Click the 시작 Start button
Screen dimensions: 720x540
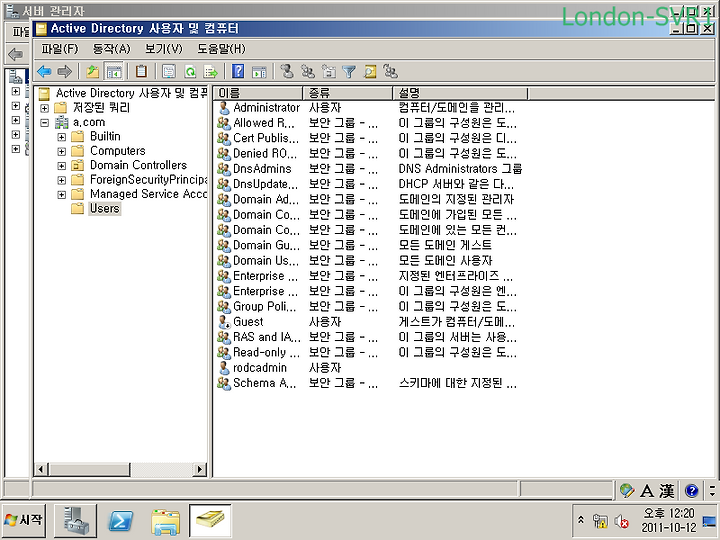(x=24, y=520)
